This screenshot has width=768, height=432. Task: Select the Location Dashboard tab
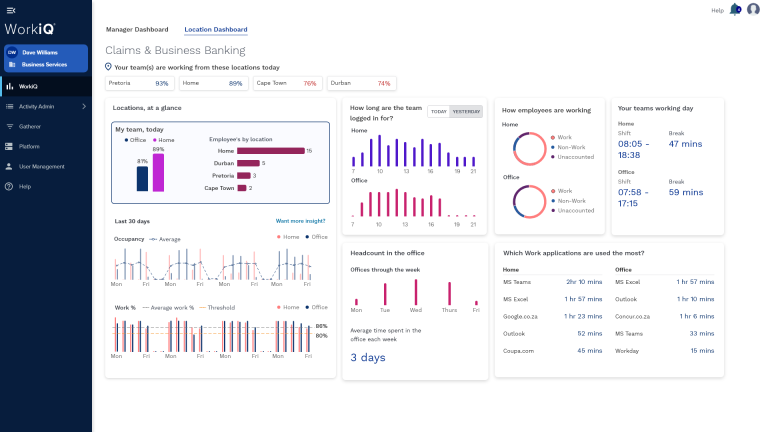tap(216, 29)
